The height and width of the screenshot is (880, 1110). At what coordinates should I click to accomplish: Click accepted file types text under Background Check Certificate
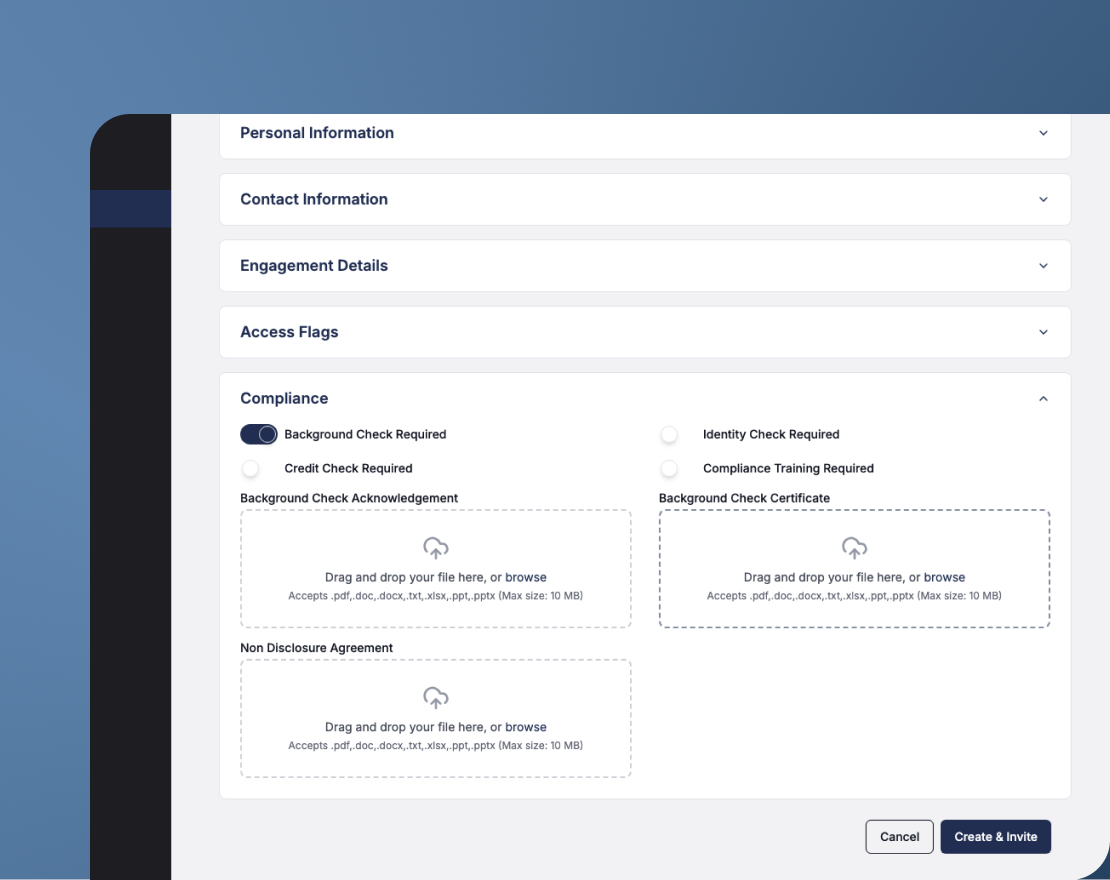(x=854, y=596)
